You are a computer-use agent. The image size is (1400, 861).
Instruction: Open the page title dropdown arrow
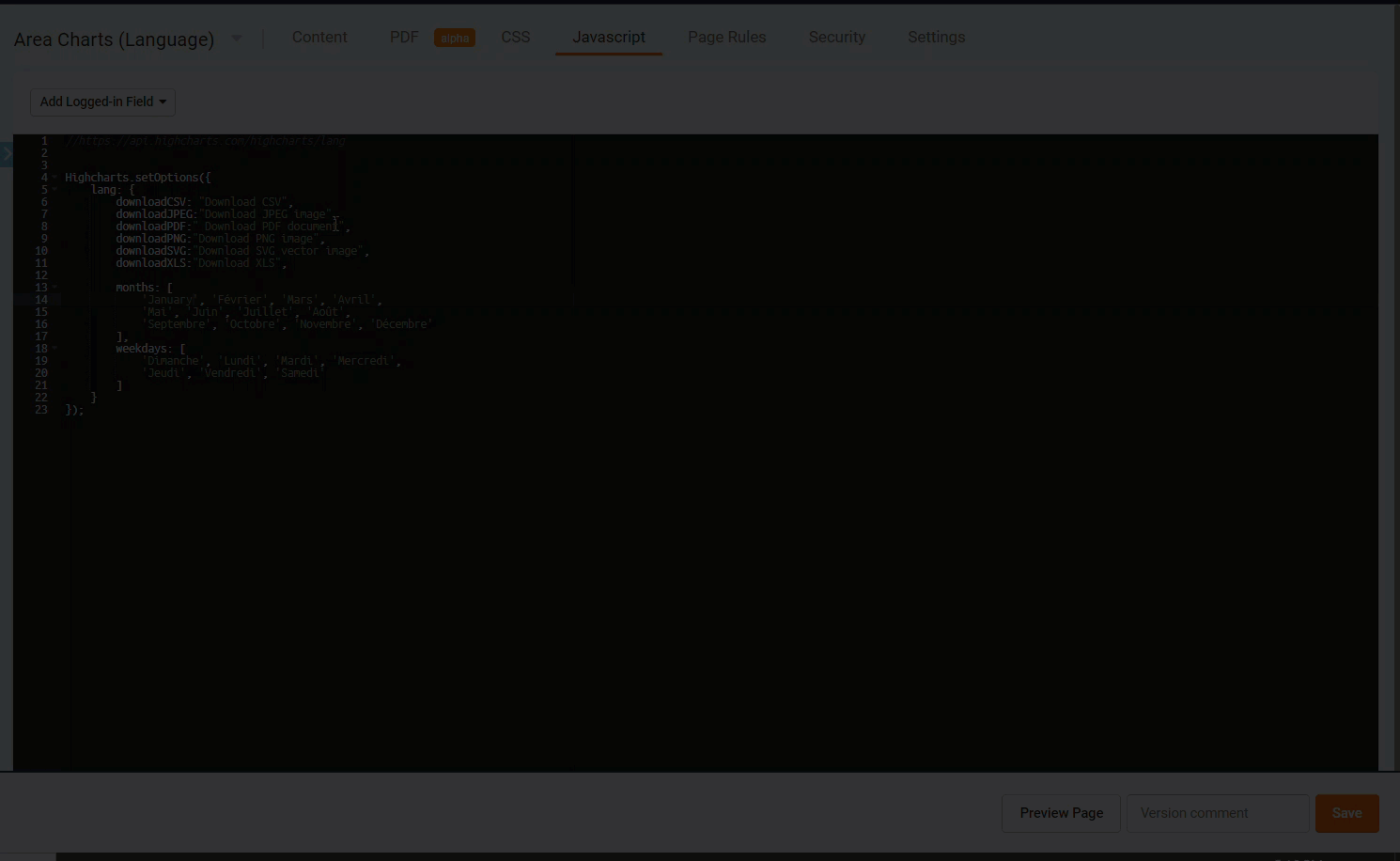[x=237, y=39]
